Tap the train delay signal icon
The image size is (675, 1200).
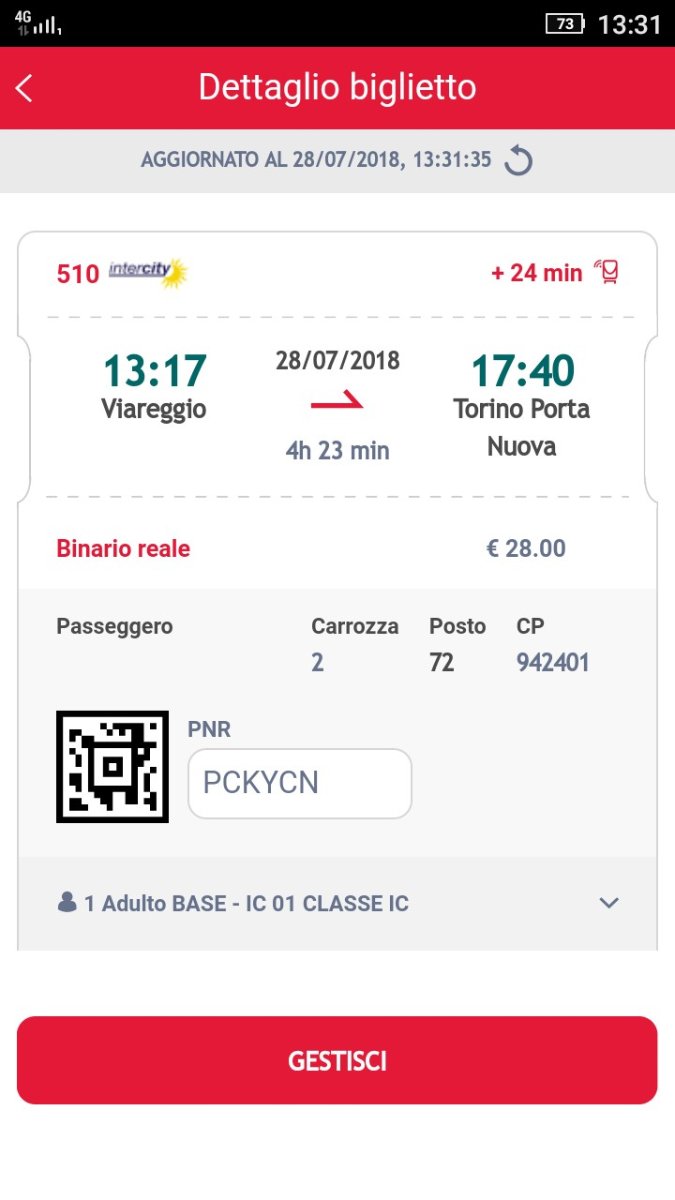607,272
